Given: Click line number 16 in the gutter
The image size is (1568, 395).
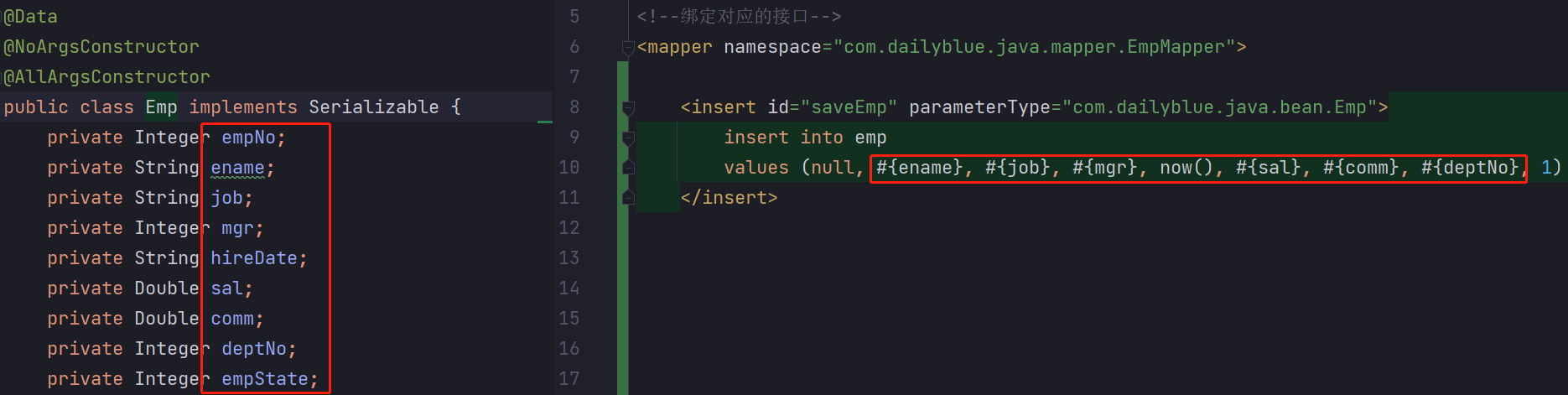Looking at the screenshot, I should coord(569,349).
